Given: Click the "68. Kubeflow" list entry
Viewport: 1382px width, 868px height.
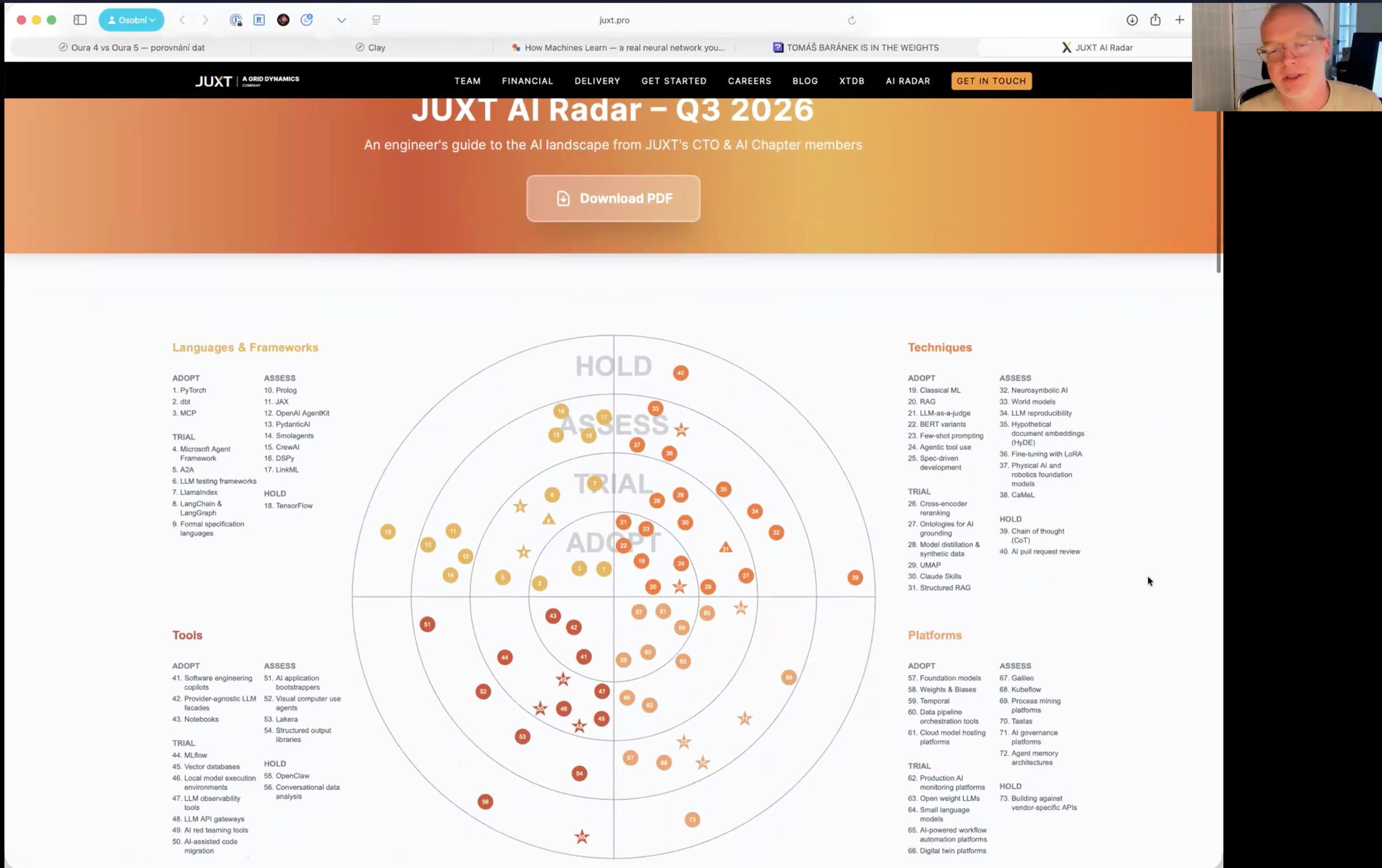Looking at the screenshot, I should (1020, 690).
